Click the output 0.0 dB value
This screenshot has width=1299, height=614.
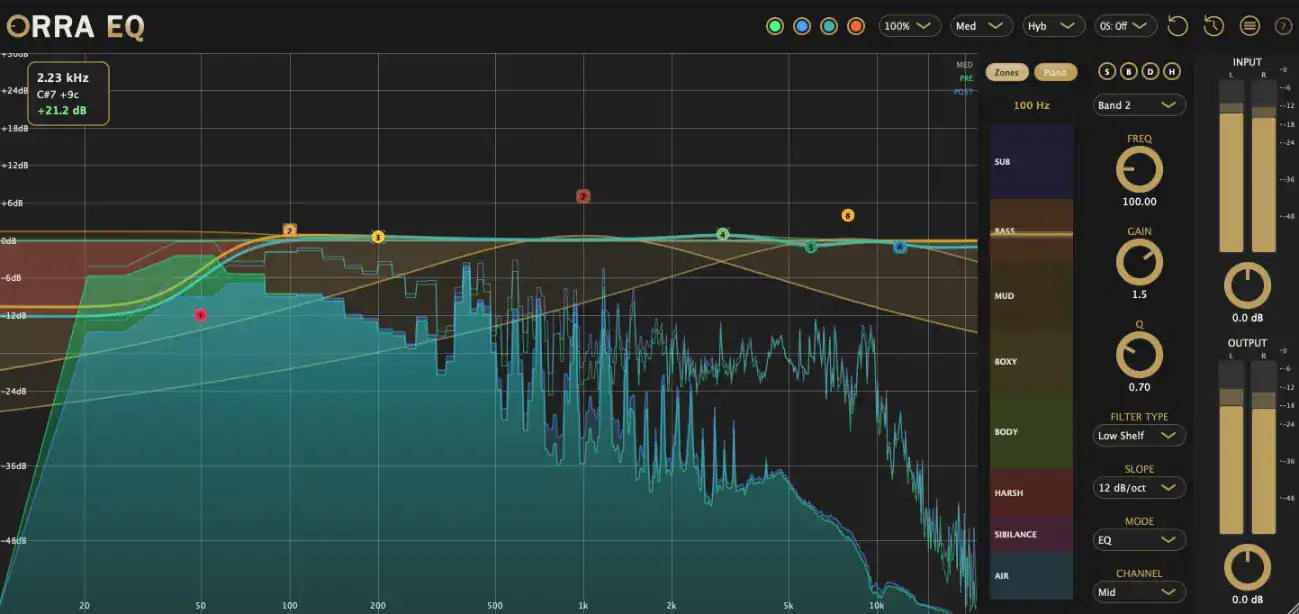click(1247, 599)
